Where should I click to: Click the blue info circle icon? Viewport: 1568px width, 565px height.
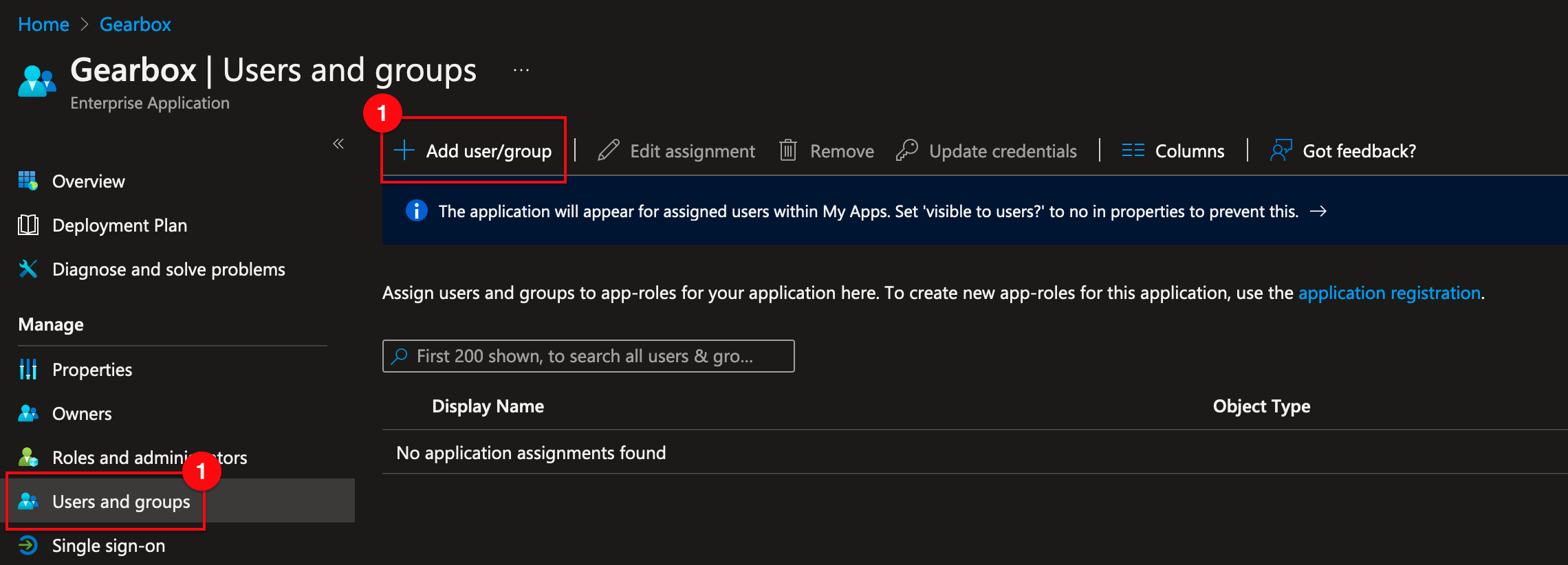(417, 210)
